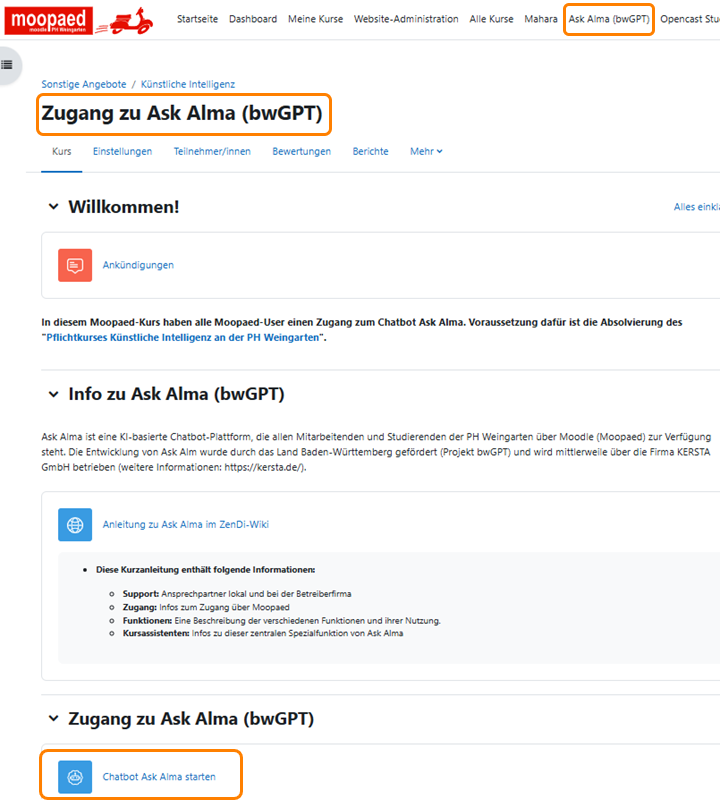Collapse the Zugang zu Ask Alma section
The height and width of the screenshot is (800, 720).
tap(54, 719)
